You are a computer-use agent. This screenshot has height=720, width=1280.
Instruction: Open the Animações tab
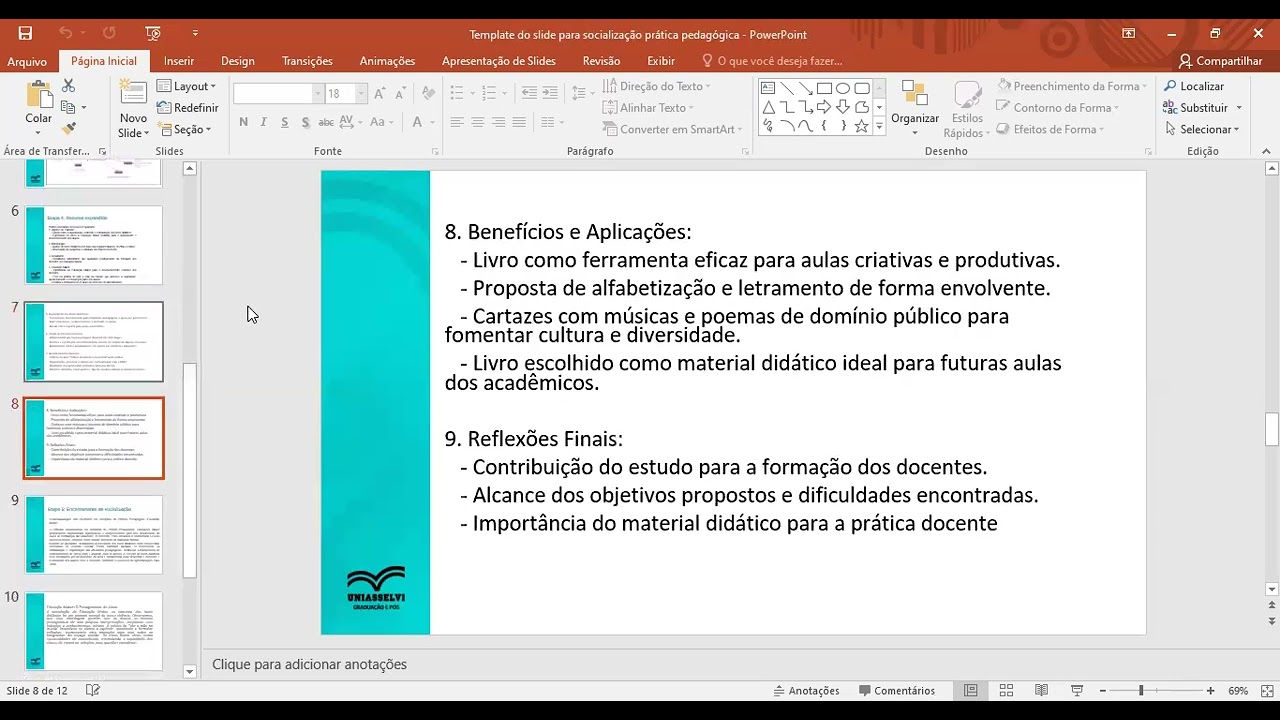coord(387,61)
